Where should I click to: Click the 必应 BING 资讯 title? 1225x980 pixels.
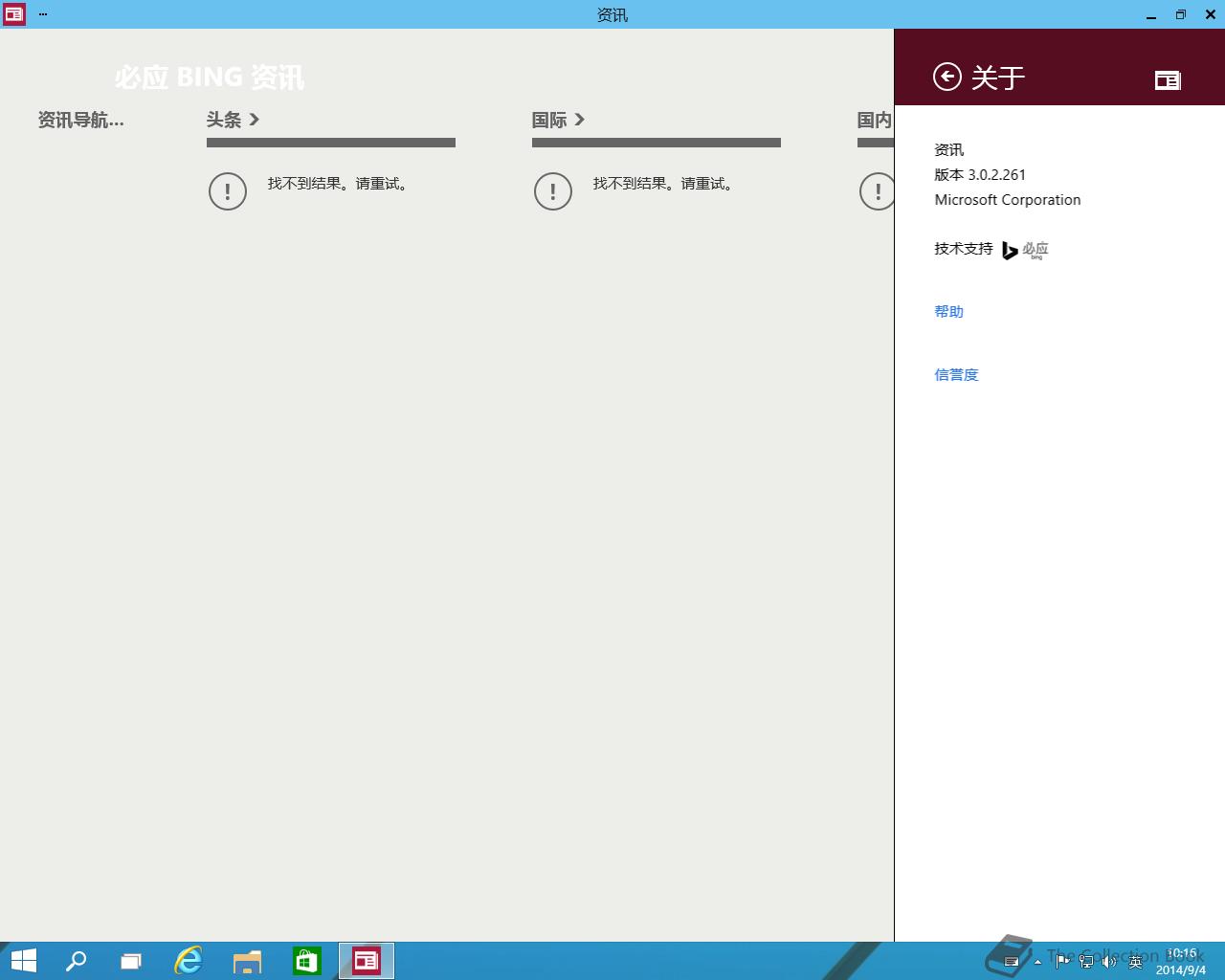click(210, 78)
